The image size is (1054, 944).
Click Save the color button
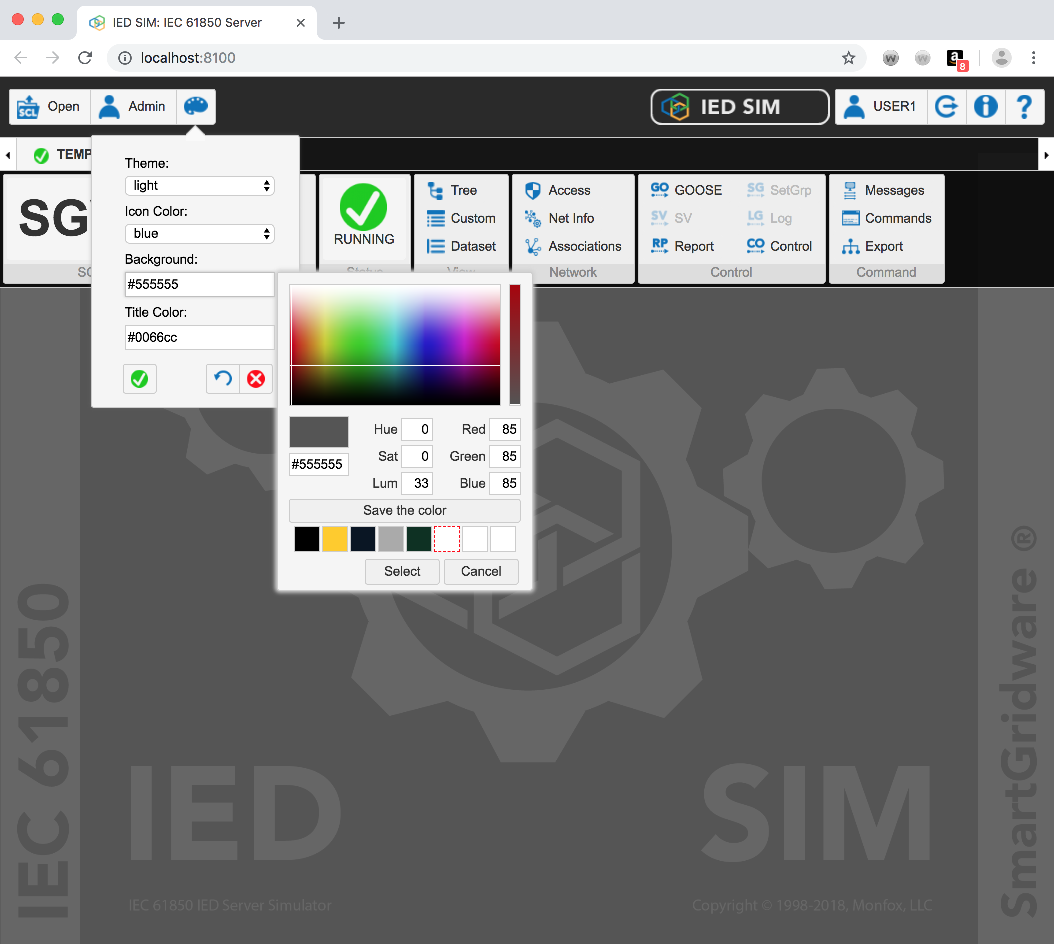tap(405, 510)
